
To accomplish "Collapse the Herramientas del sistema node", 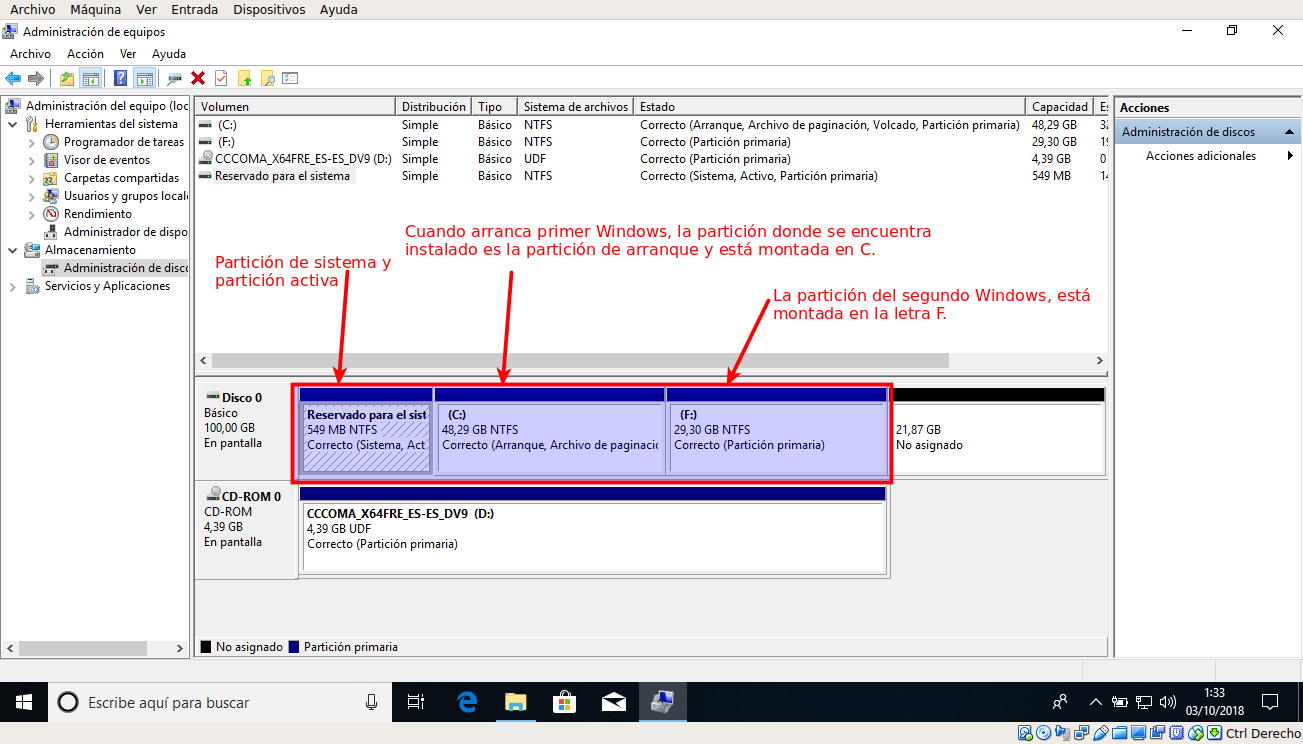I will (x=12, y=124).
